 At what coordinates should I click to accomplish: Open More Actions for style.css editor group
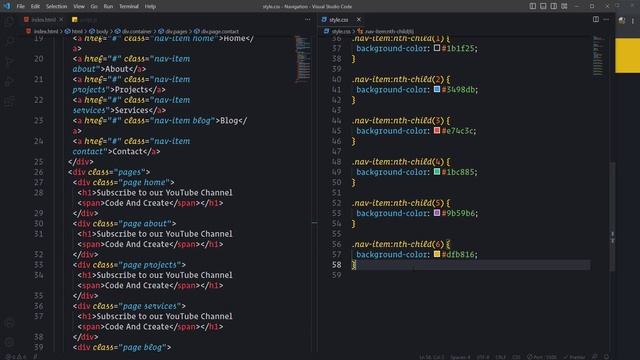pyautogui.click(x=607, y=19)
